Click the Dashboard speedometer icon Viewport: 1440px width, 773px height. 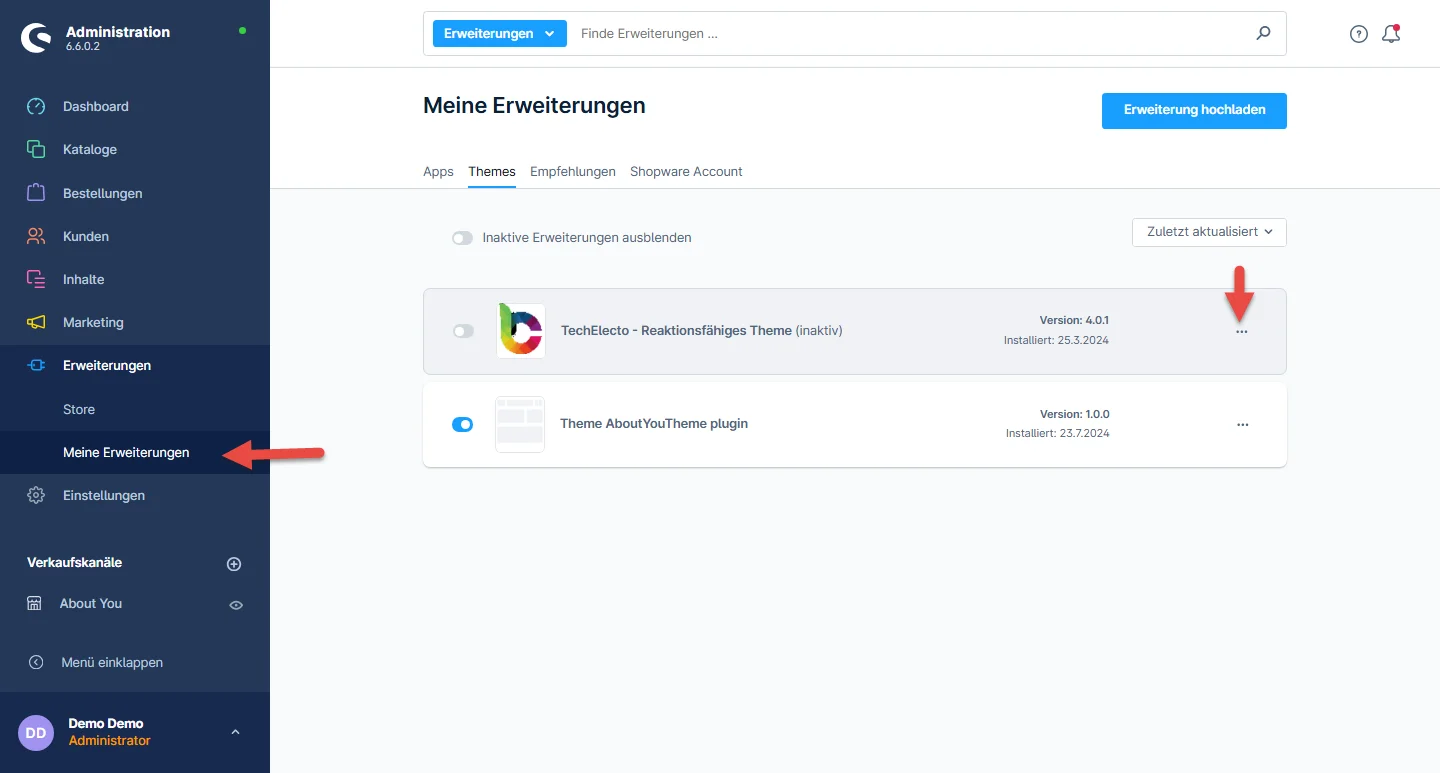coord(36,106)
